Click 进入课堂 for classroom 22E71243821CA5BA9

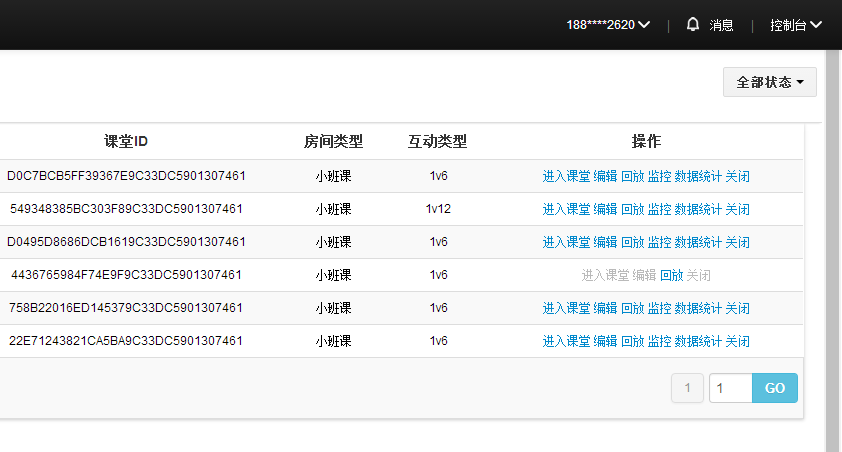[566, 341]
